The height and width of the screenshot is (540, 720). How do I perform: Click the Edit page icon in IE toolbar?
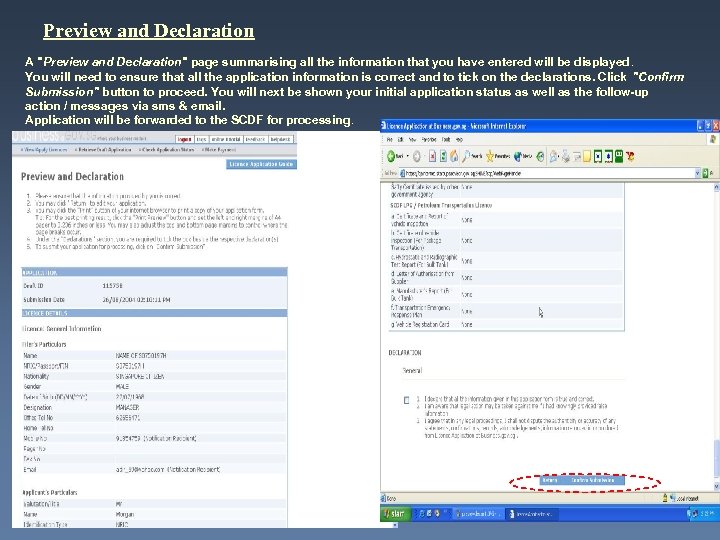click(x=577, y=157)
